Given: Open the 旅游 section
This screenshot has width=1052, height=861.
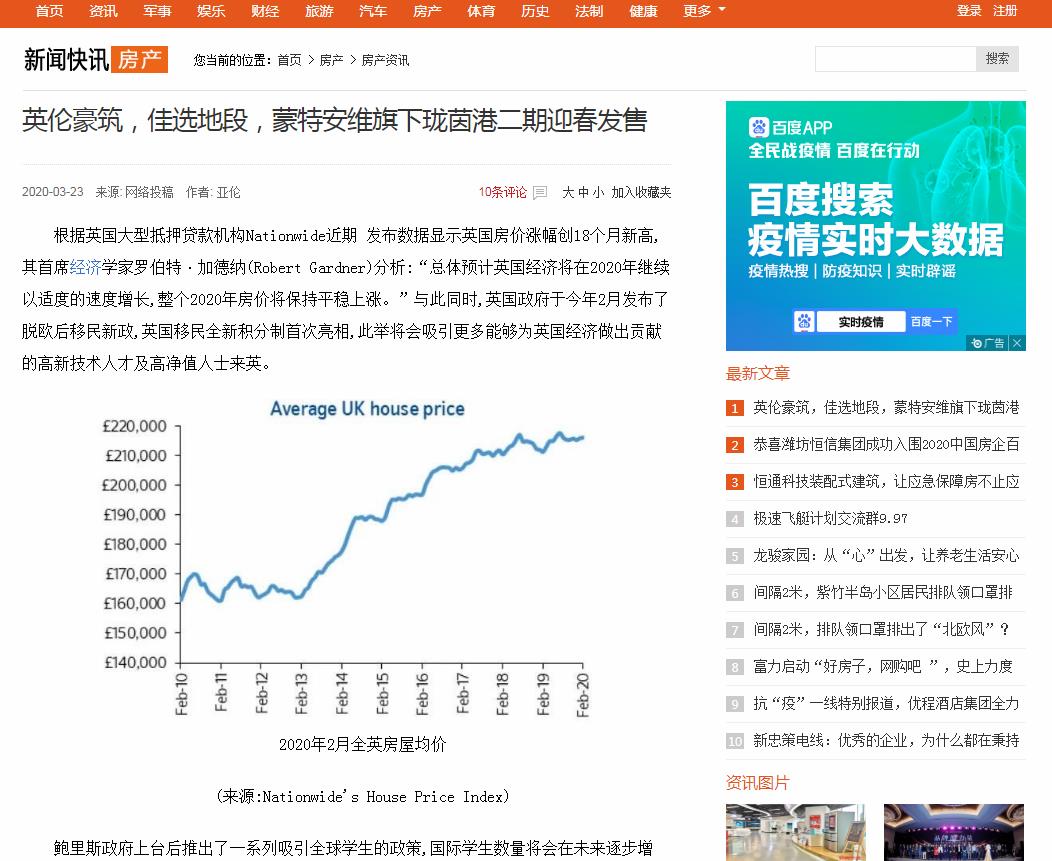Looking at the screenshot, I should click(x=319, y=11).
